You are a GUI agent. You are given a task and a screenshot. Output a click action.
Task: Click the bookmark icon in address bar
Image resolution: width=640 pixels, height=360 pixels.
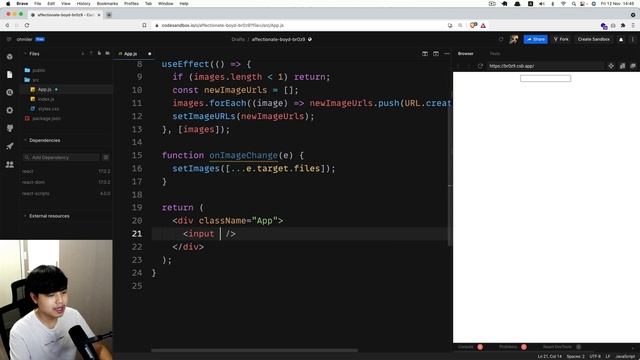click(x=144, y=25)
